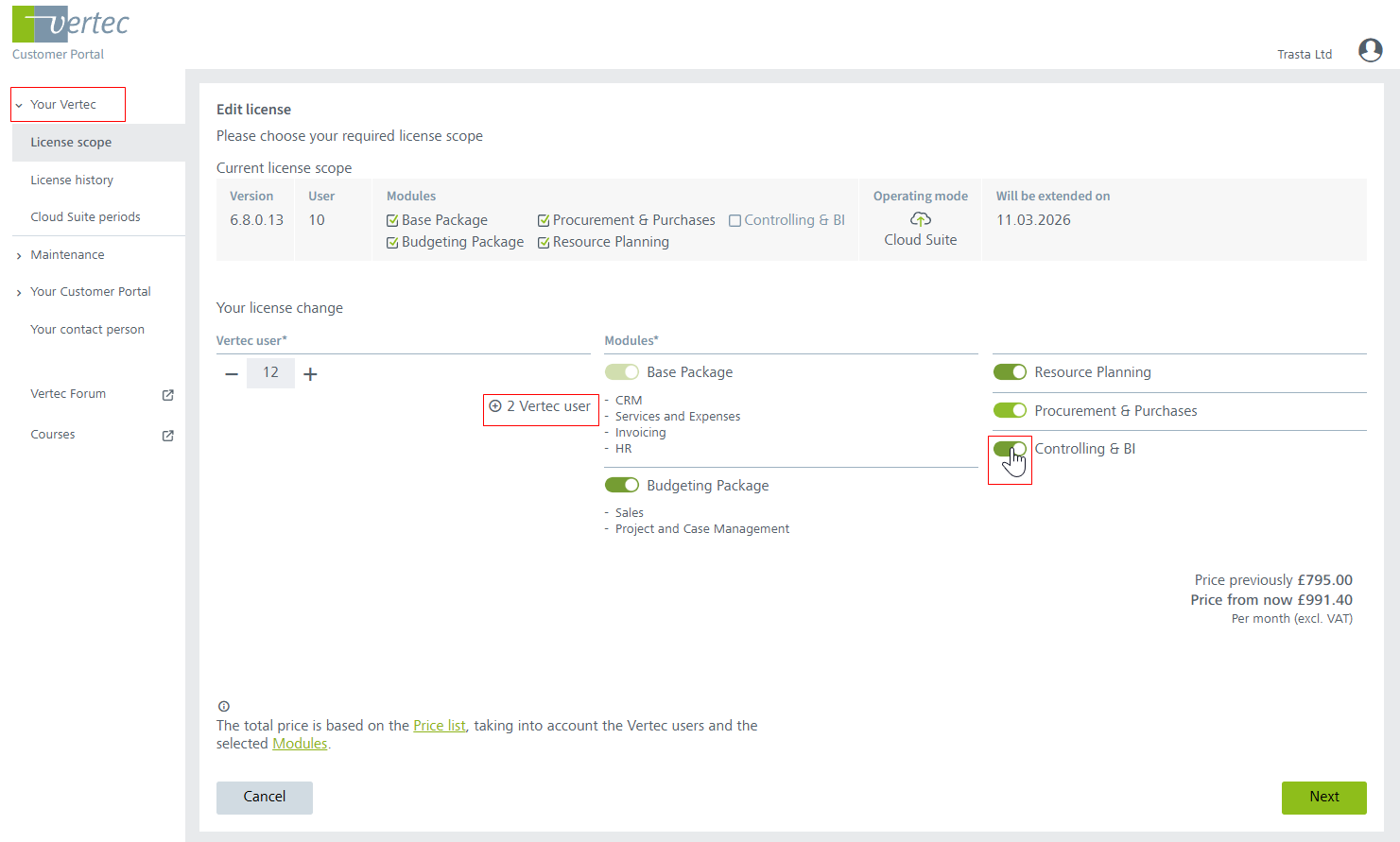Viewport: 1400px width, 842px height.
Task: Click the Vertec user number field
Action: tap(270, 373)
